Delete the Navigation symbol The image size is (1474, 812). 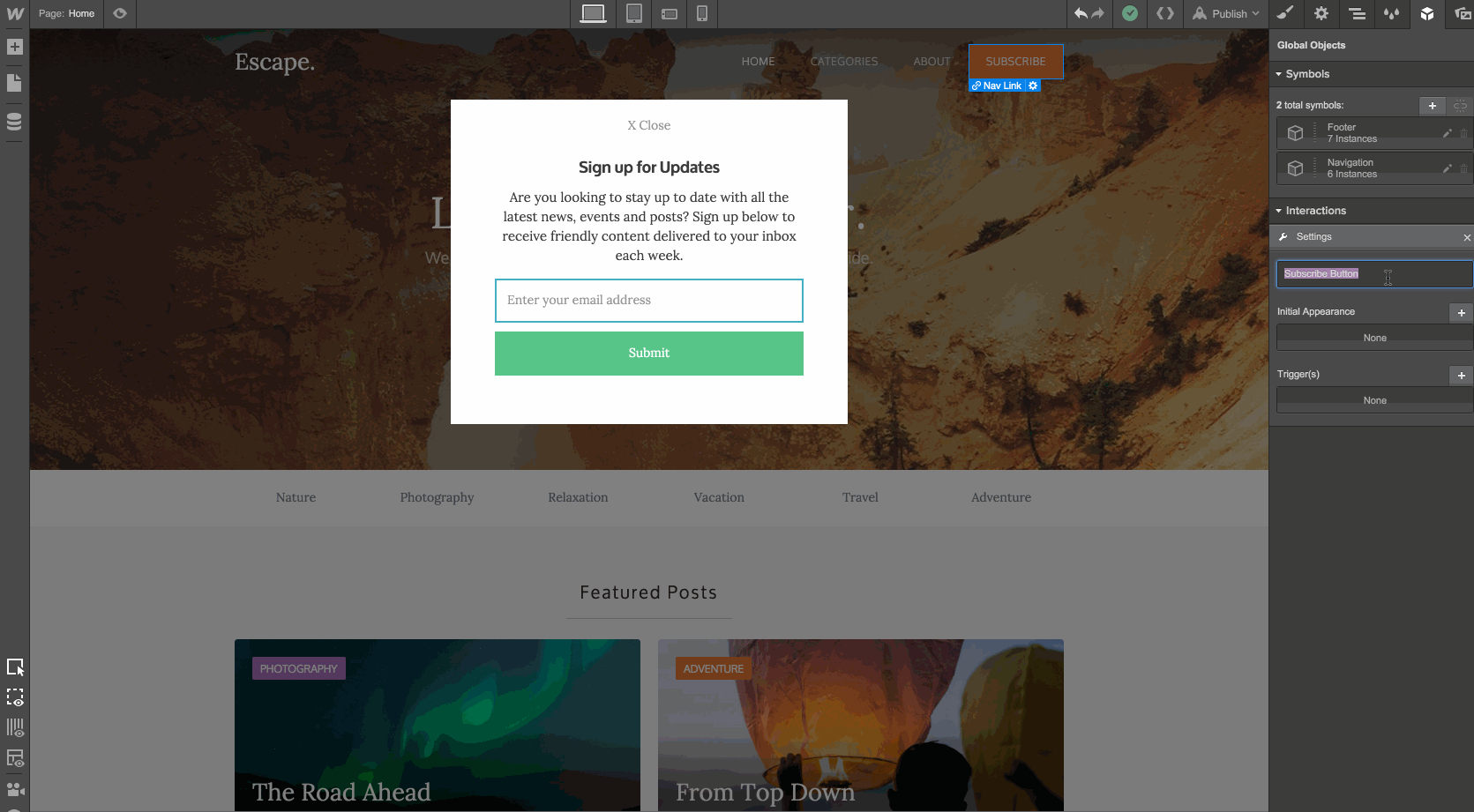[x=1463, y=168]
